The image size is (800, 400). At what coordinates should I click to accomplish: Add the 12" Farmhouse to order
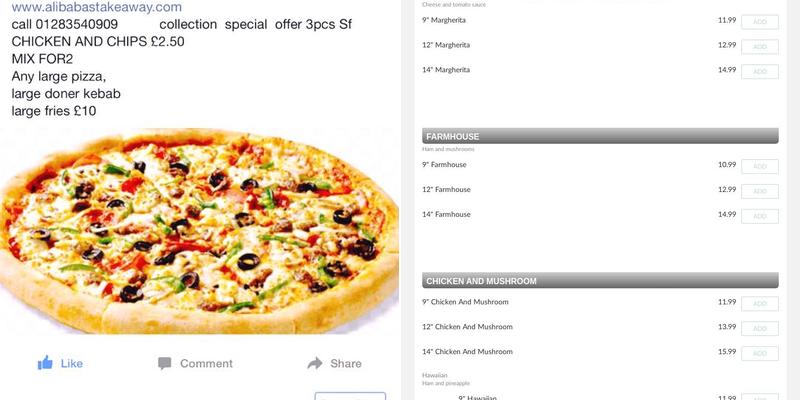pyautogui.click(x=760, y=191)
